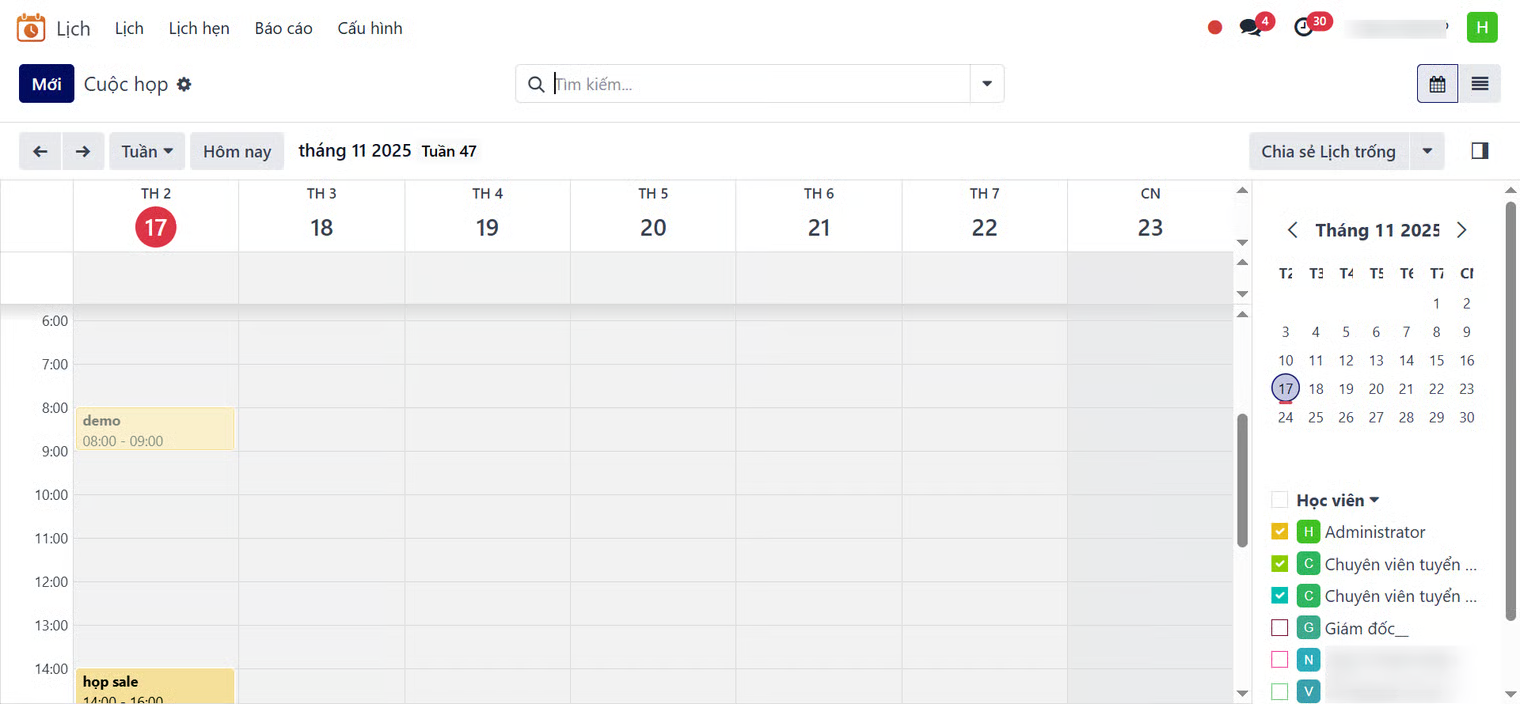Jump to today with Hôm nay
The image size is (1520, 704).
tap(237, 151)
